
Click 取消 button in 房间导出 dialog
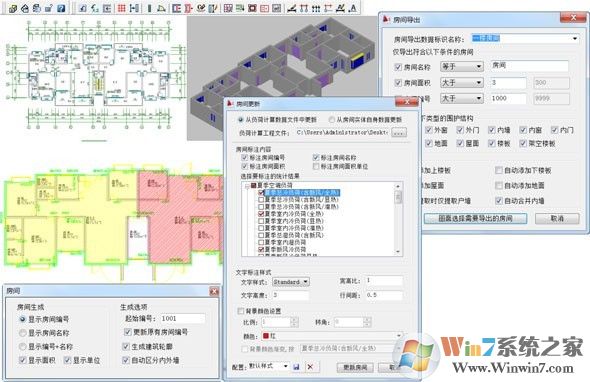pyautogui.click(x=557, y=218)
